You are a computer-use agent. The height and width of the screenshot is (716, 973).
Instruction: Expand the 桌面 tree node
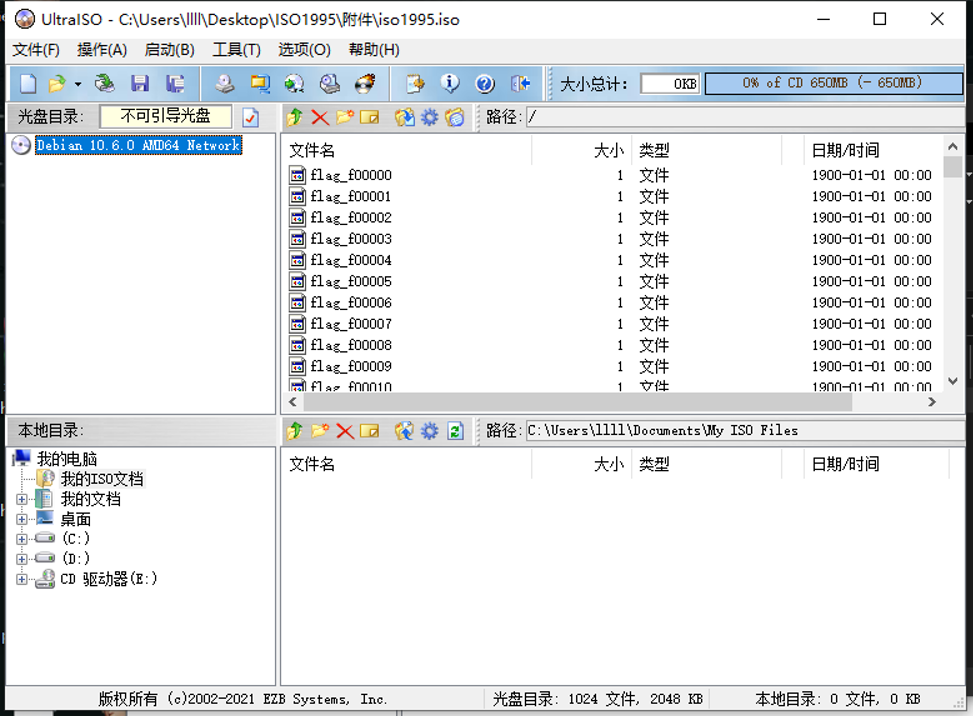coord(22,519)
